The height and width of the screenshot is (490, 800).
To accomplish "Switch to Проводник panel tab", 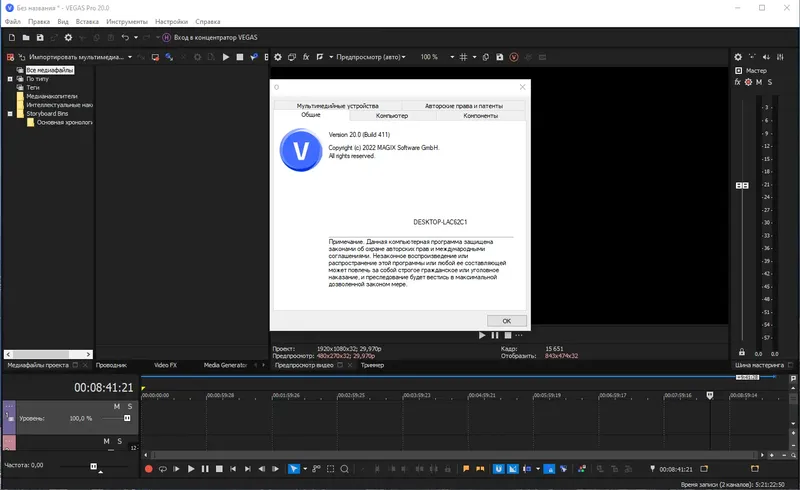I will click(111, 365).
